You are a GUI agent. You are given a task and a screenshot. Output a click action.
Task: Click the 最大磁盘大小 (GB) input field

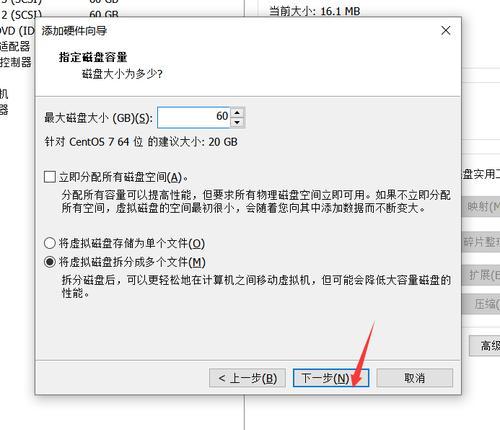coord(194,117)
